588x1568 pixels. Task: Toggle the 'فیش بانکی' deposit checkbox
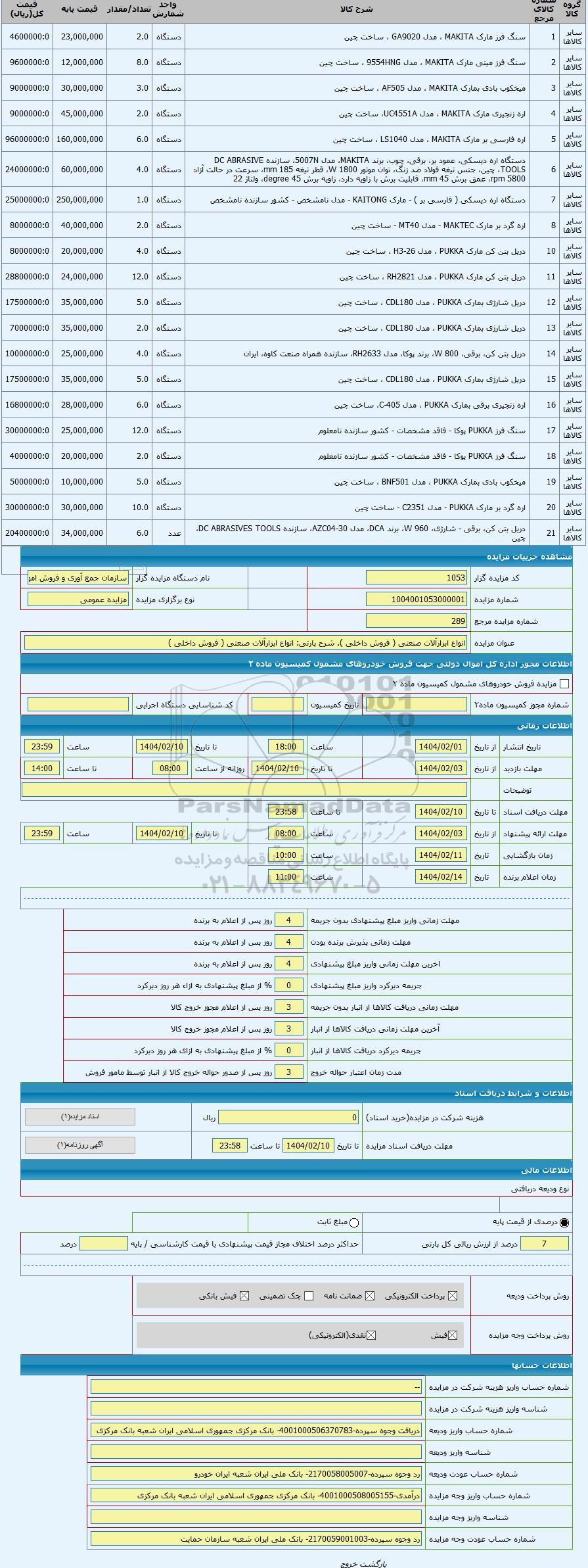(244, 1296)
